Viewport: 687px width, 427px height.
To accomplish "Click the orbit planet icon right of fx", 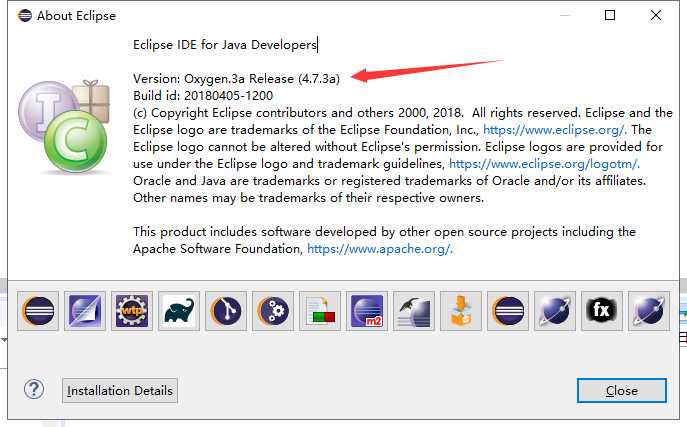I will [x=649, y=311].
